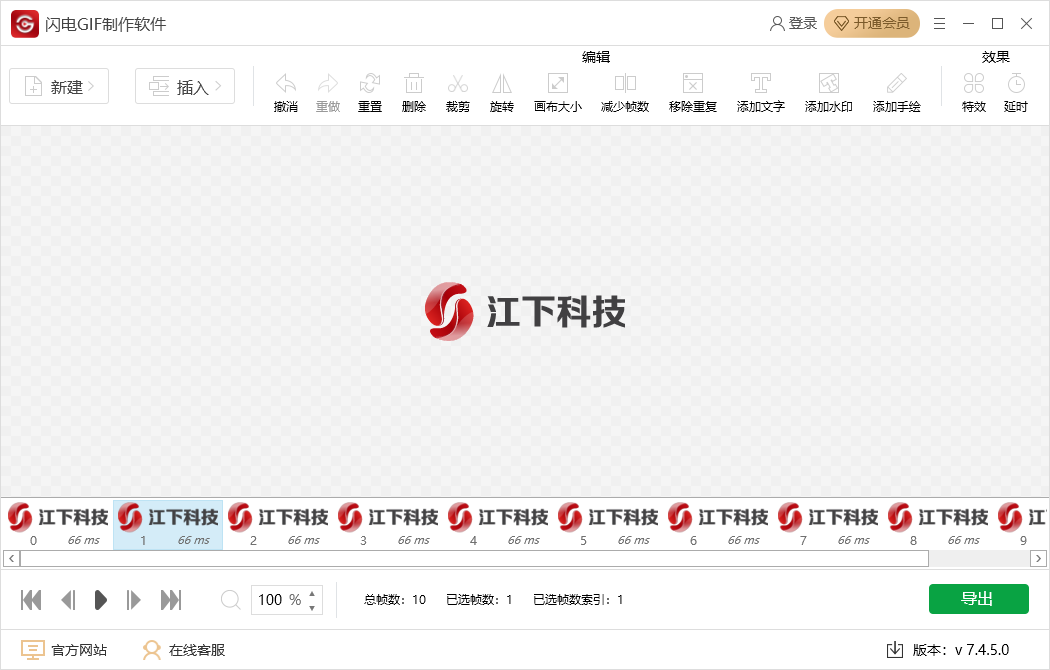
Task: Click the app logo in title bar
Action: click(25, 24)
